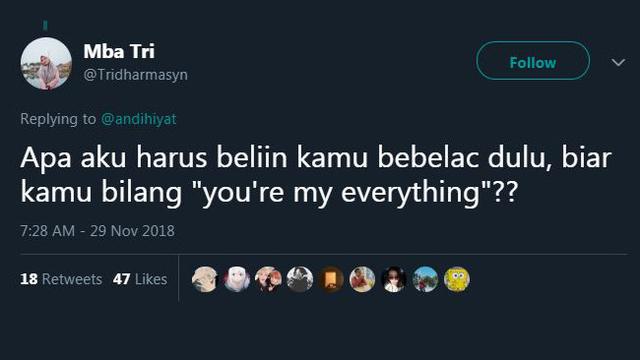
Task: Open the white hijab liker avatar
Action: pyautogui.click(x=236, y=279)
